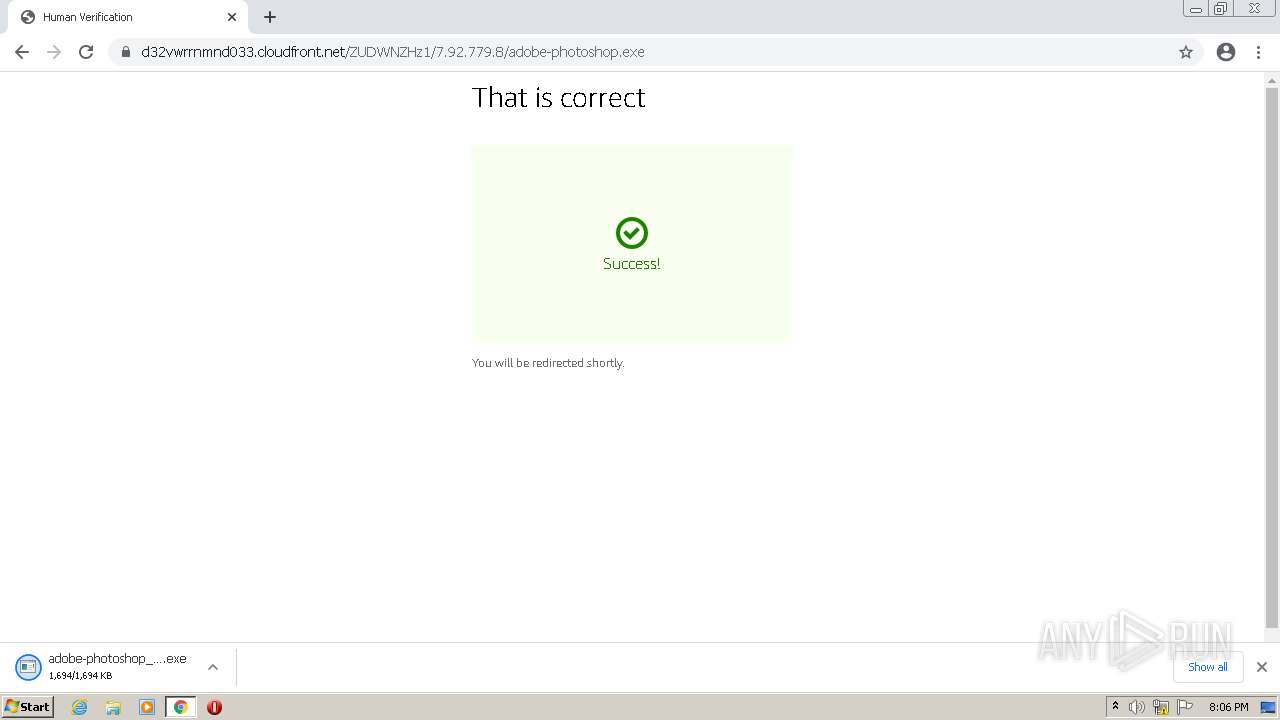Click the red shield taskbar icon

coord(214,707)
